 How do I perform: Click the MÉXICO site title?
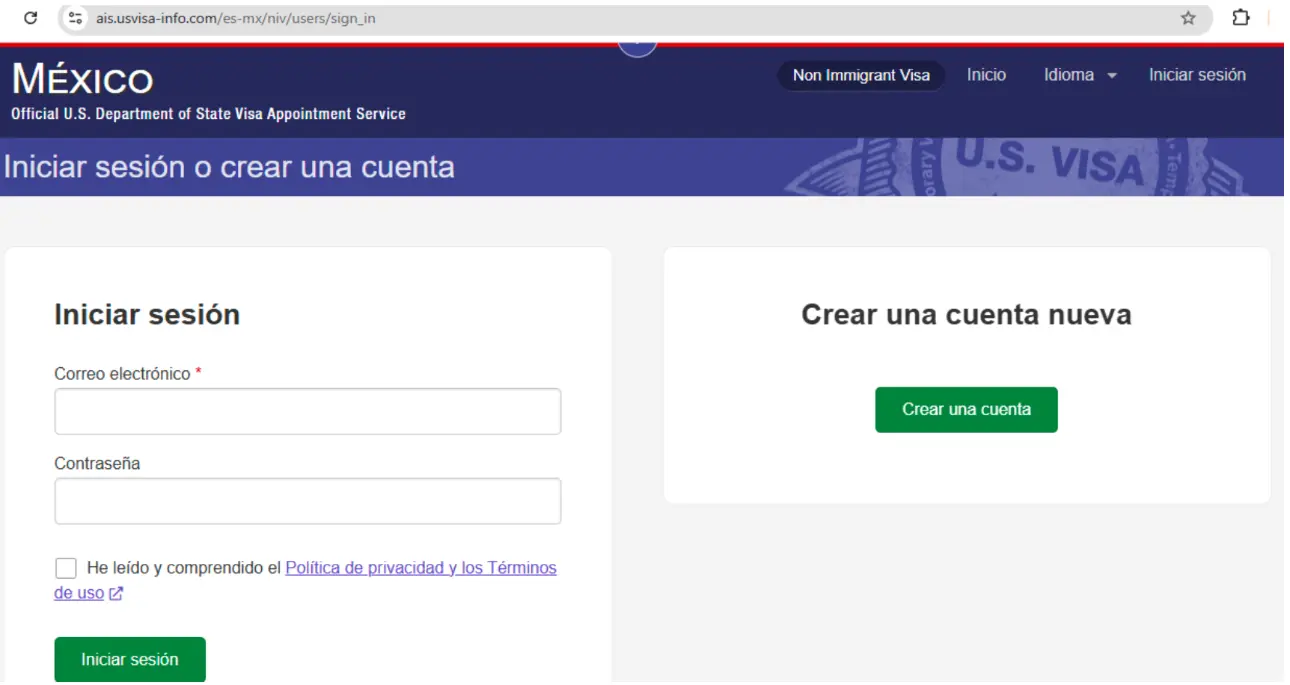click(82, 79)
